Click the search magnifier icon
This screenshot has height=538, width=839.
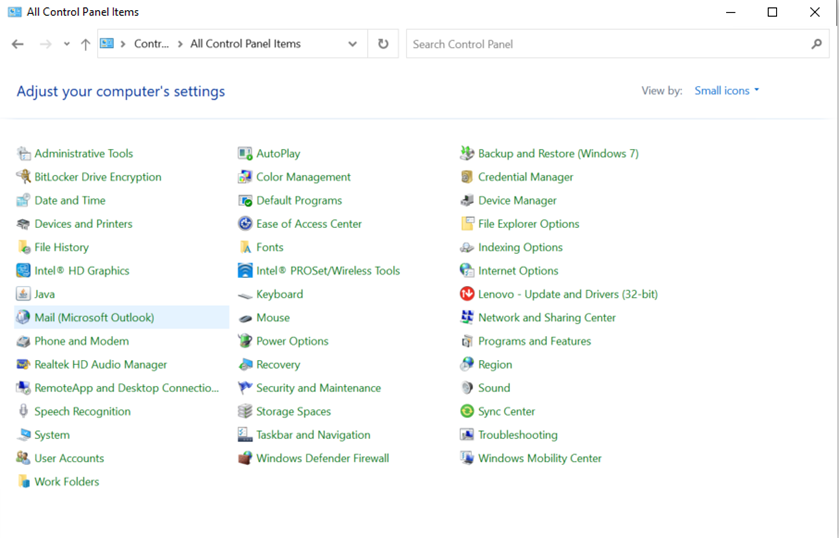(817, 44)
